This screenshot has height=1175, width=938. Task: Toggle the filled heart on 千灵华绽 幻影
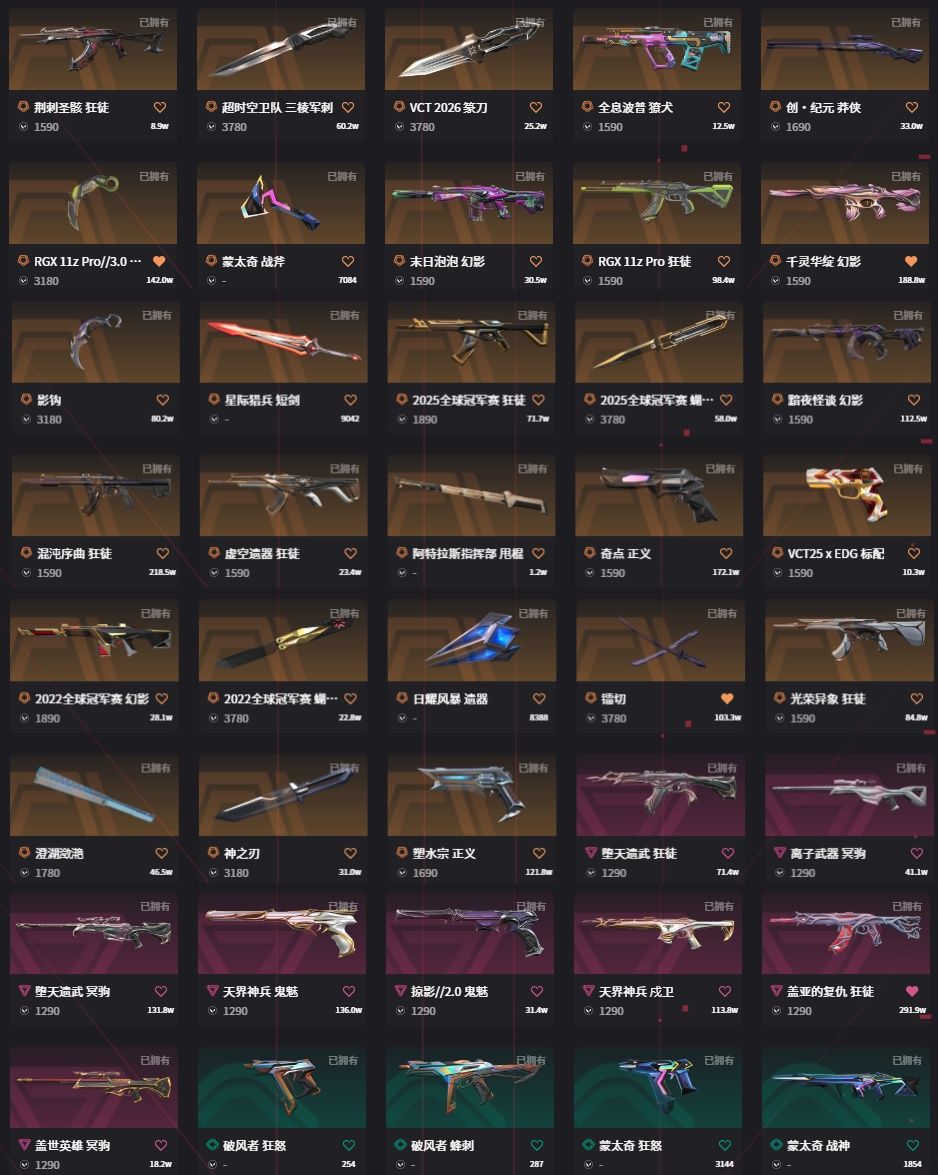click(911, 261)
